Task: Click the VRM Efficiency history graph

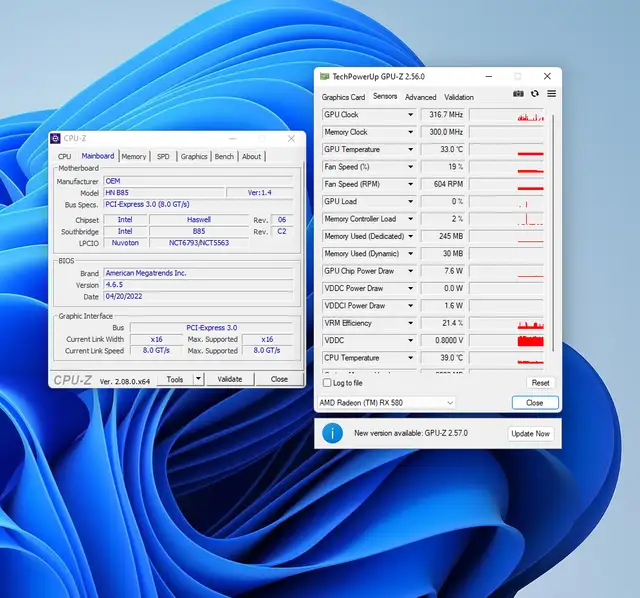Action: 507,323
